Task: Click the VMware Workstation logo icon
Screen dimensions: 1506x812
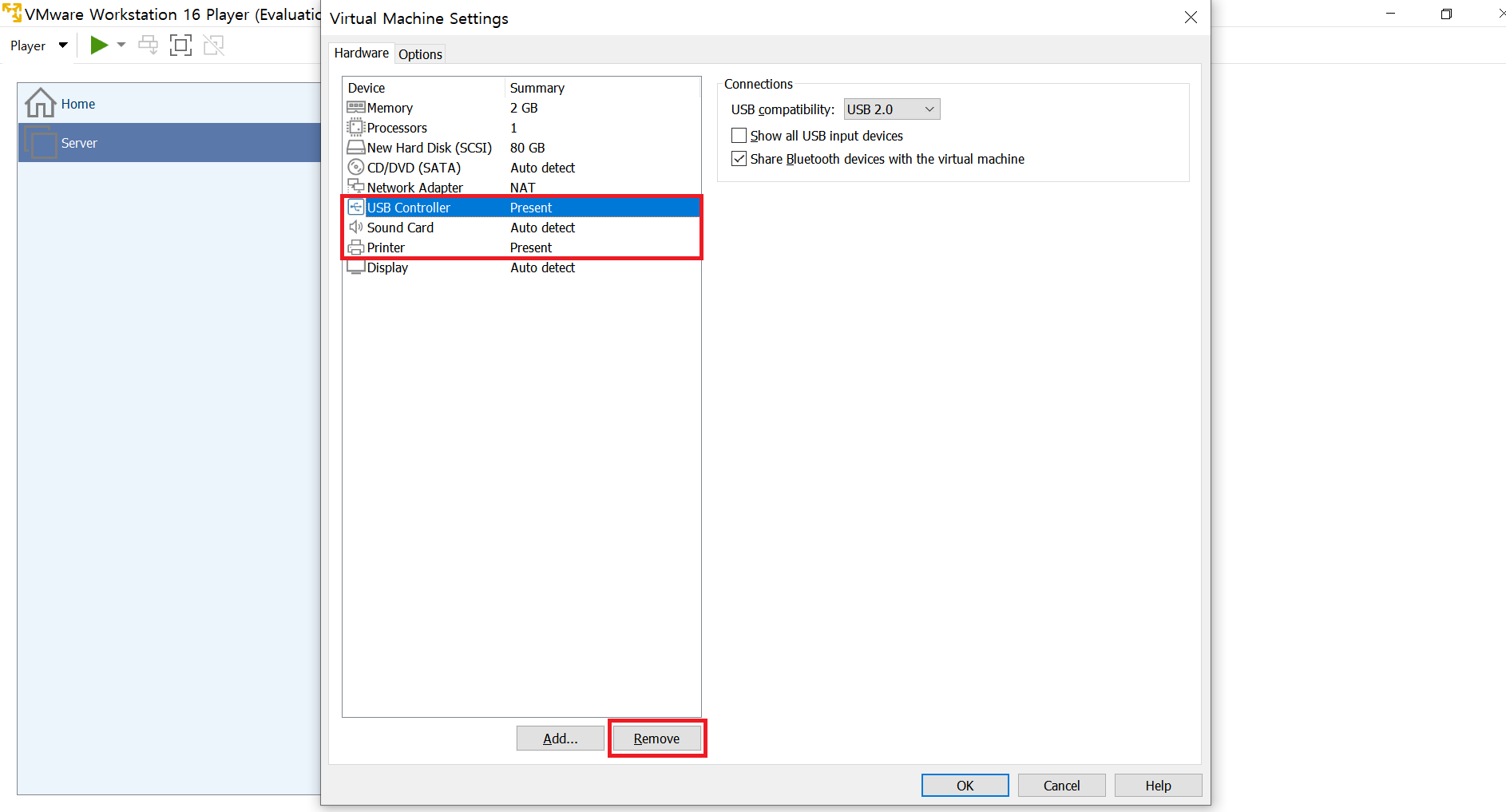Action: click(12, 13)
